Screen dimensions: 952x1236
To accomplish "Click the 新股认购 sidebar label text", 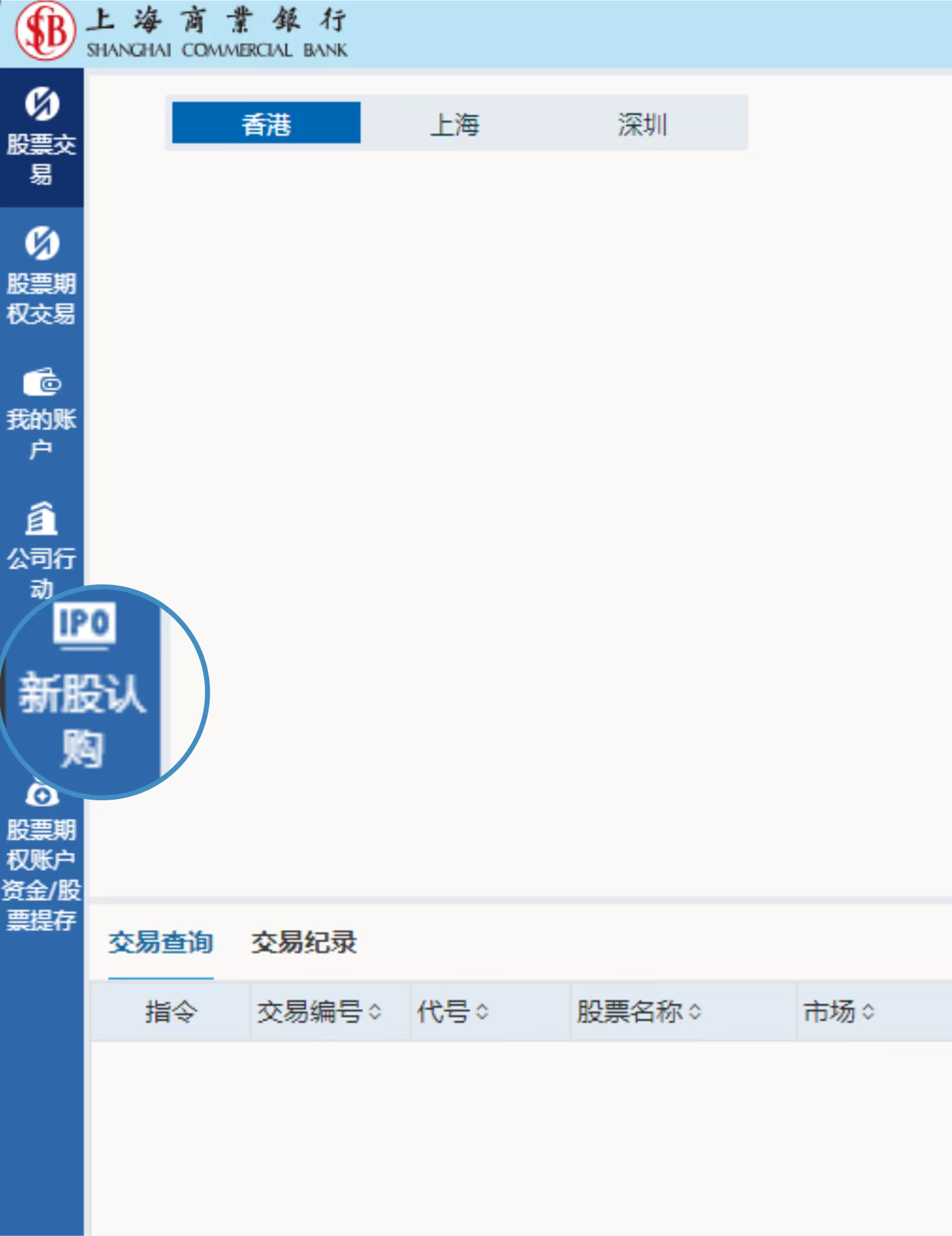I will pos(82,721).
